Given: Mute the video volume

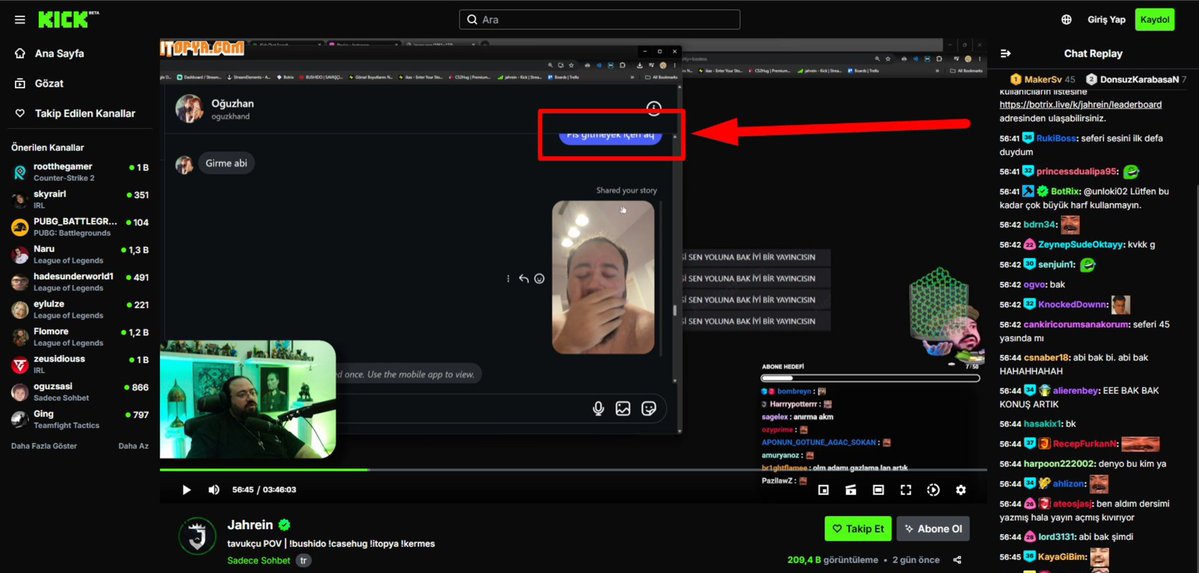Looking at the screenshot, I should [214, 490].
